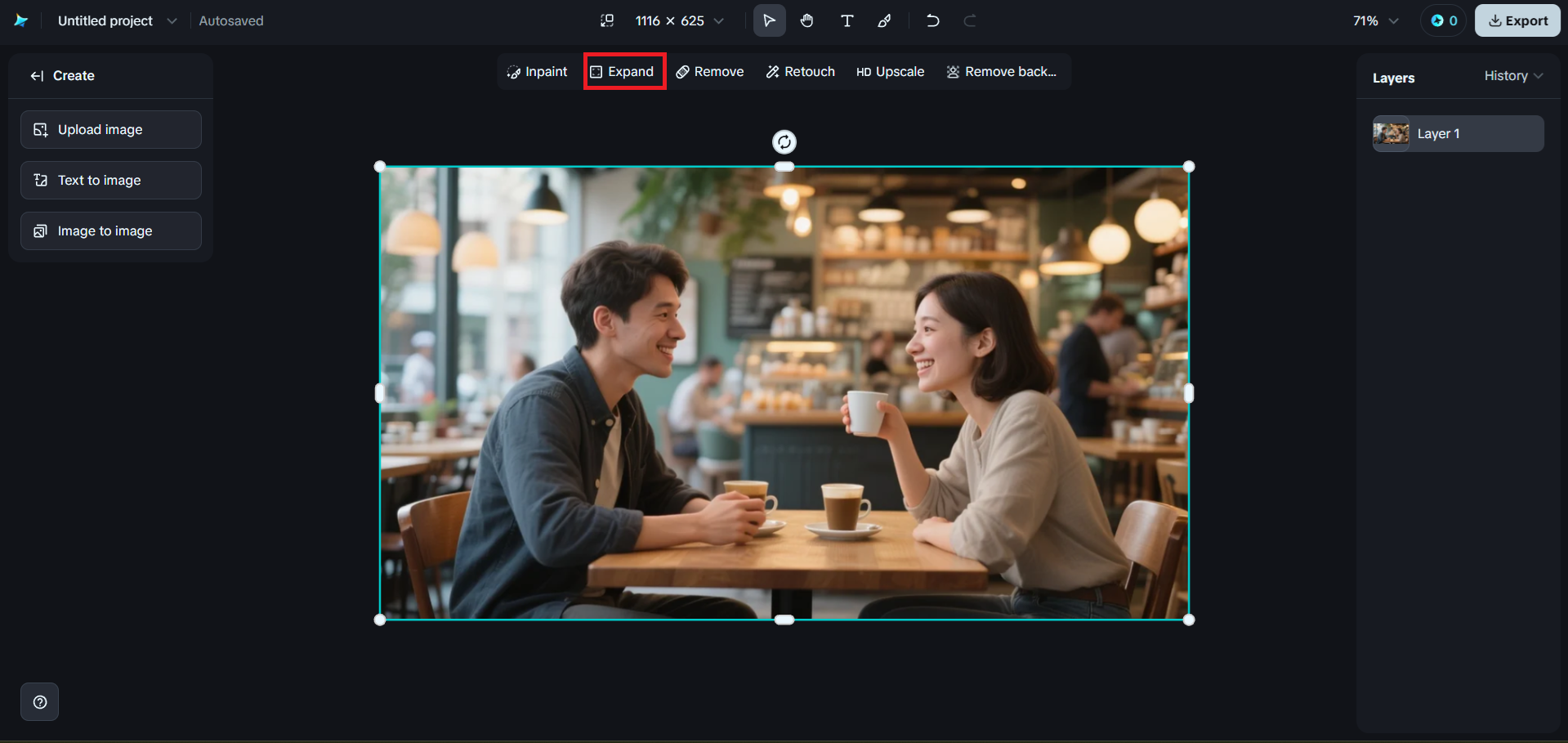Image resolution: width=1568 pixels, height=743 pixels.
Task: Select the Text tool
Action: pyautogui.click(x=847, y=20)
